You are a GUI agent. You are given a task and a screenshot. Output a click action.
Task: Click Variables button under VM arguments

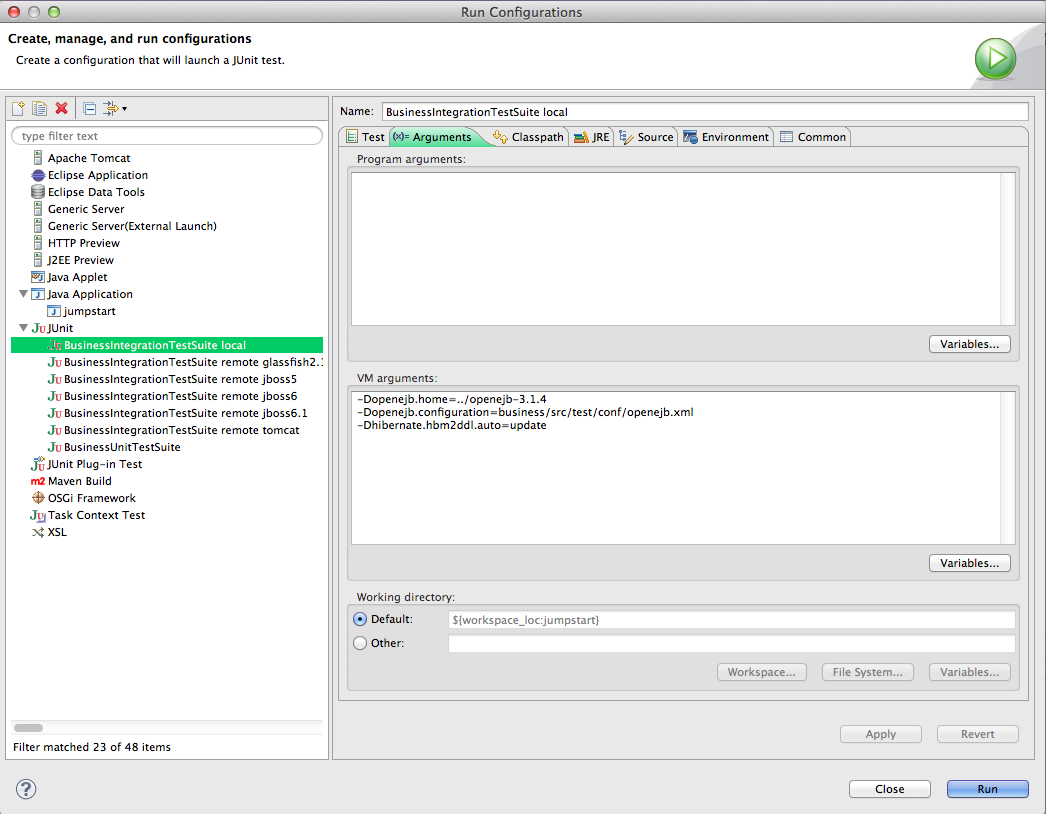[969, 563]
